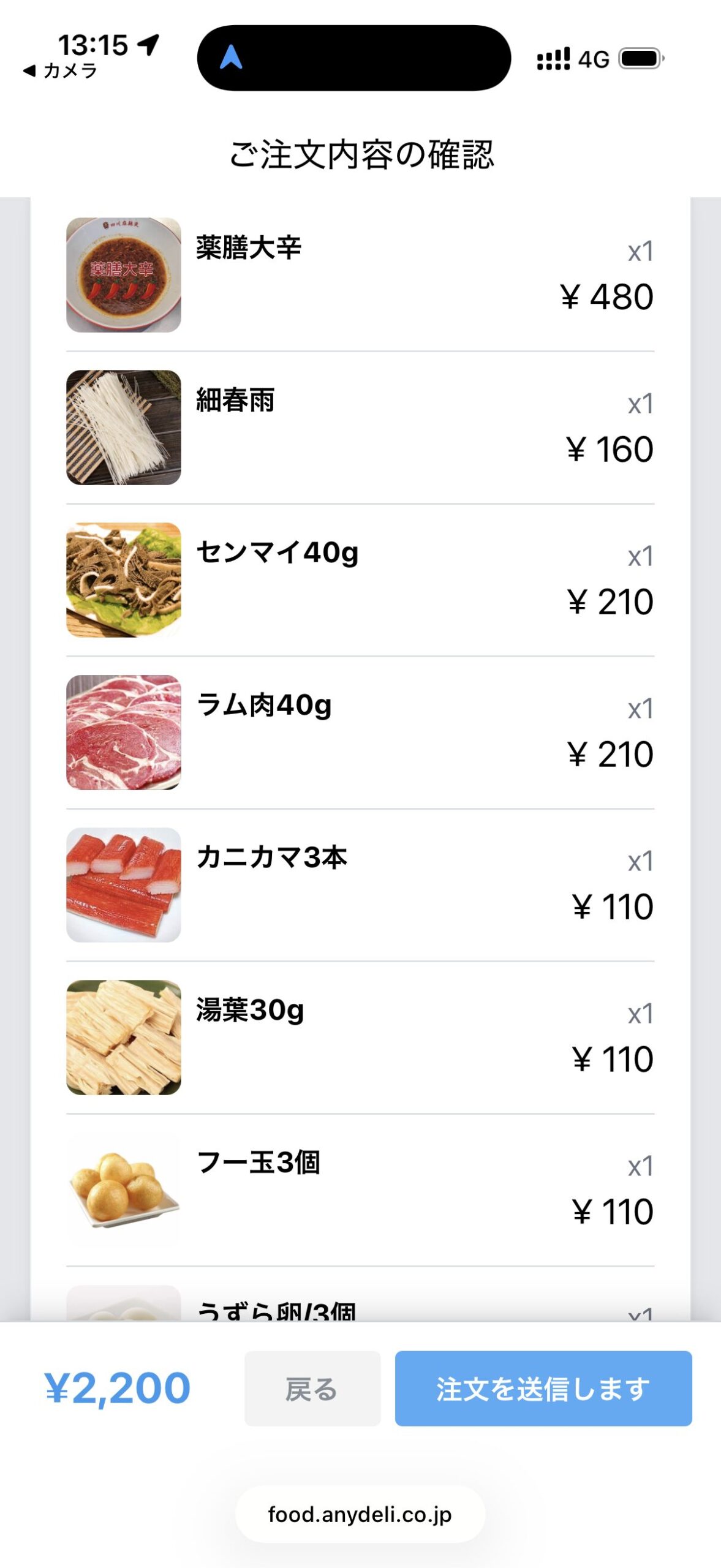
Task: Tap the ラム肉40g item label
Action: pyautogui.click(x=264, y=705)
